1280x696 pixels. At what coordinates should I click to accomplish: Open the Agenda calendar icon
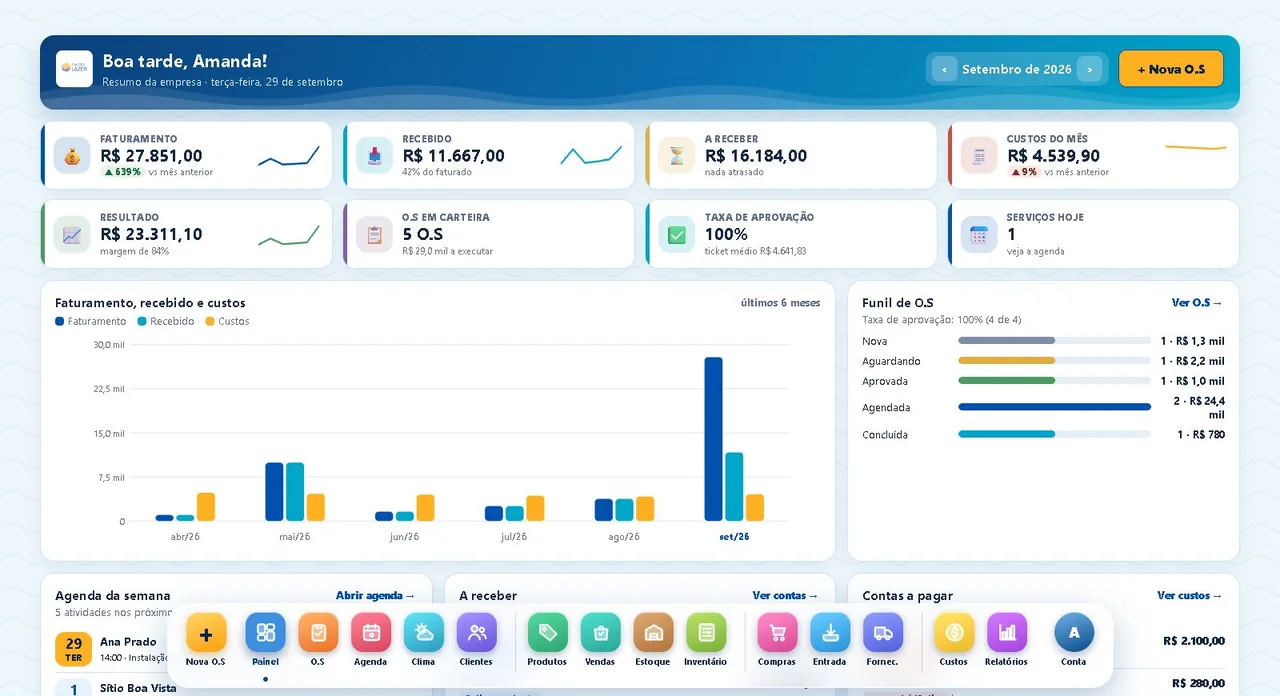point(371,633)
